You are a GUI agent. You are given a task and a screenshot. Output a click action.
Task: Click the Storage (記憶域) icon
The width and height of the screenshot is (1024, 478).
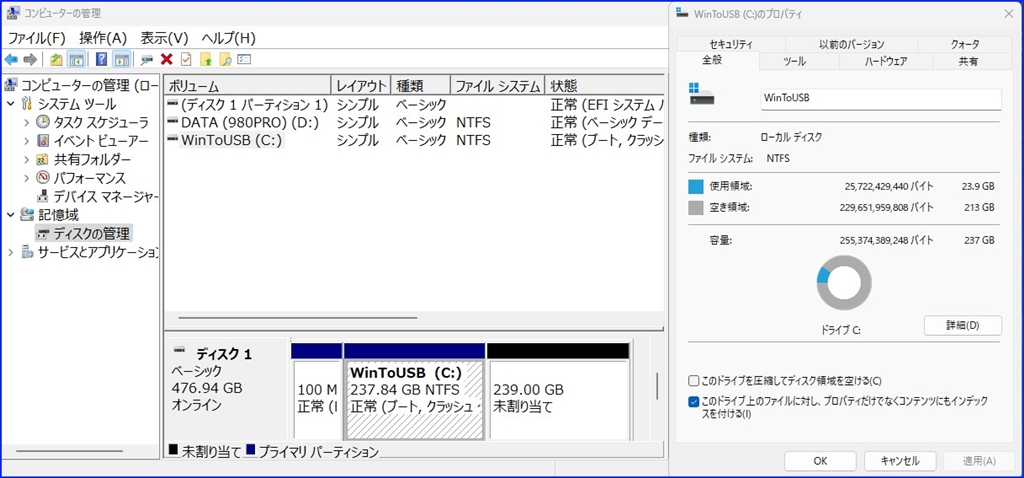coord(27,214)
